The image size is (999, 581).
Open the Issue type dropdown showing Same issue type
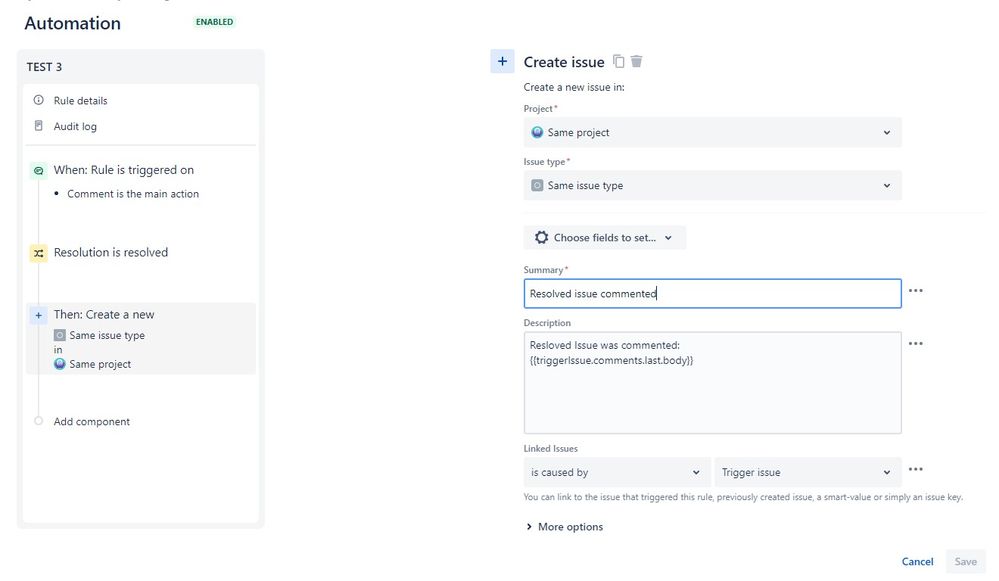pyautogui.click(x=712, y=185)
